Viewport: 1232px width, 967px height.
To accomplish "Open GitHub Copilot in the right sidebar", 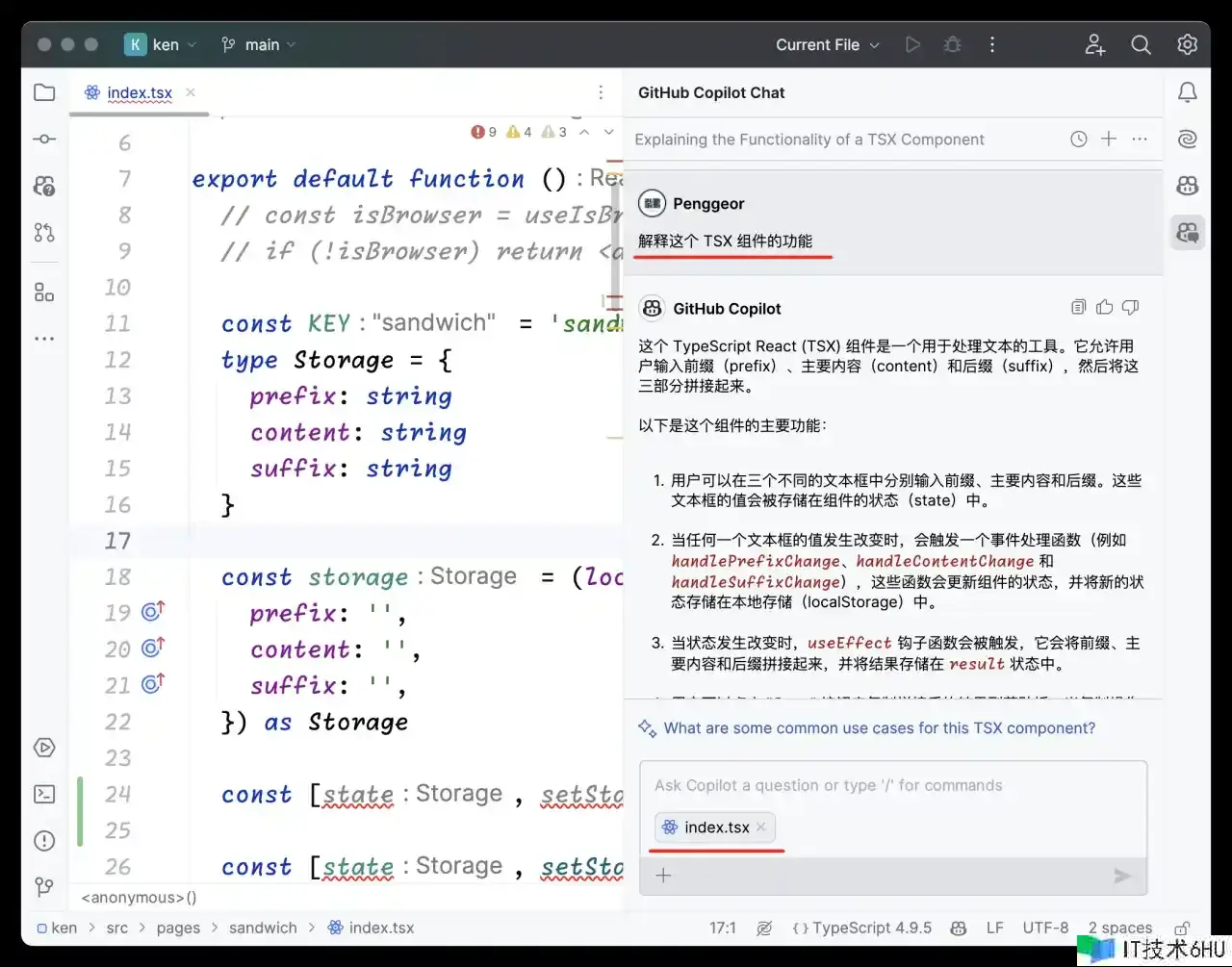I will point(1188,186).
